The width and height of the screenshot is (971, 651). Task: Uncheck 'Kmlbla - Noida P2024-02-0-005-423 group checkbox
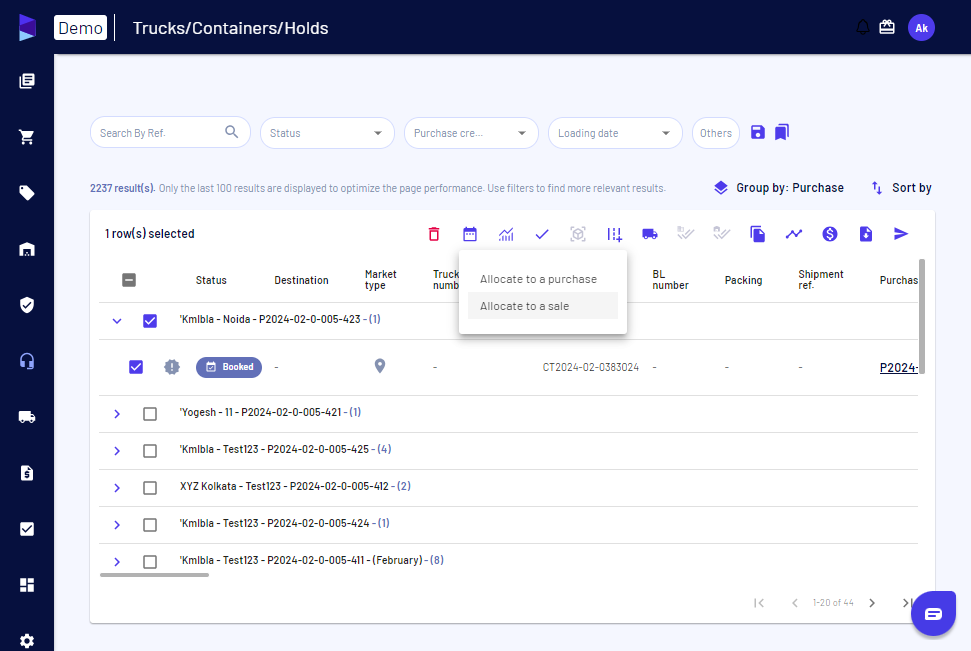(150, 321)
